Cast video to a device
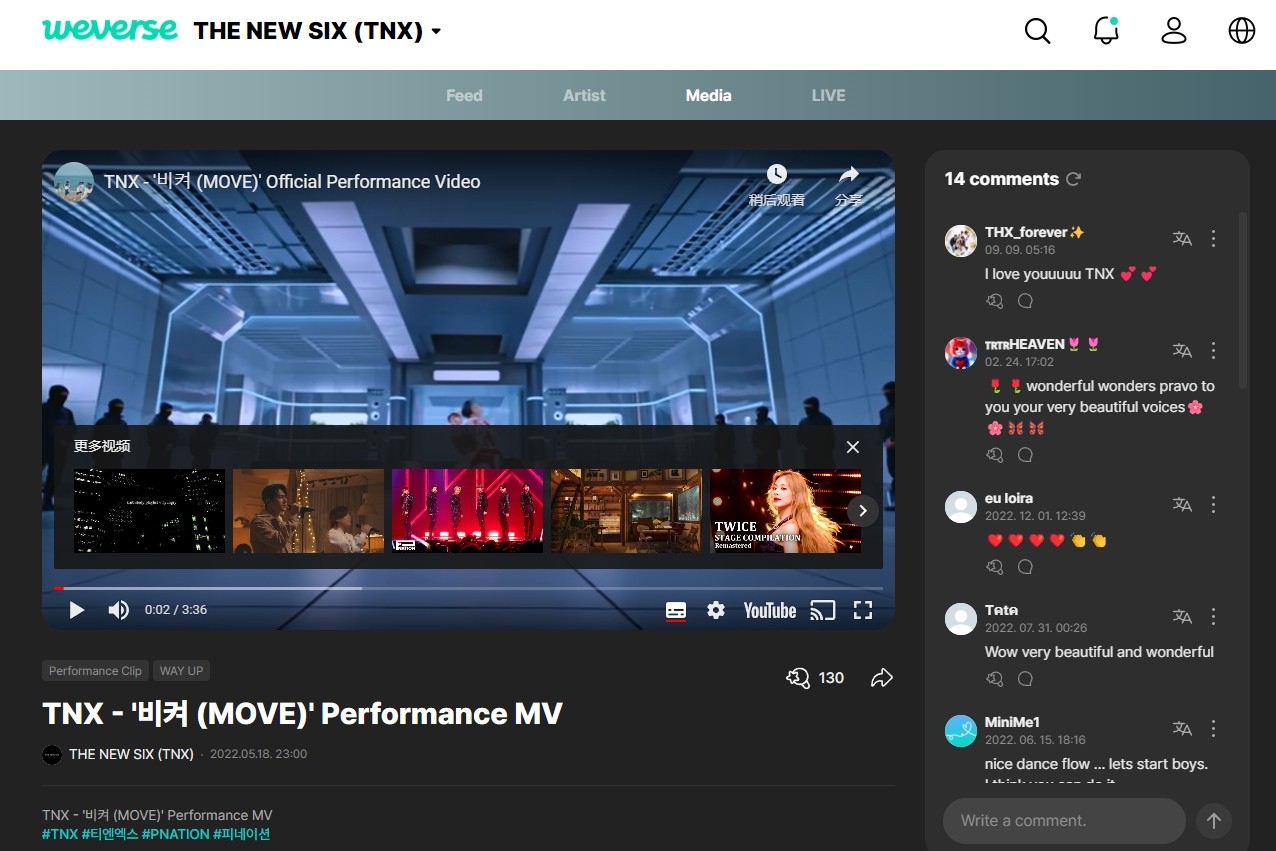The height and width of the screenshot is (851, 1276). [x=822, y=610]
